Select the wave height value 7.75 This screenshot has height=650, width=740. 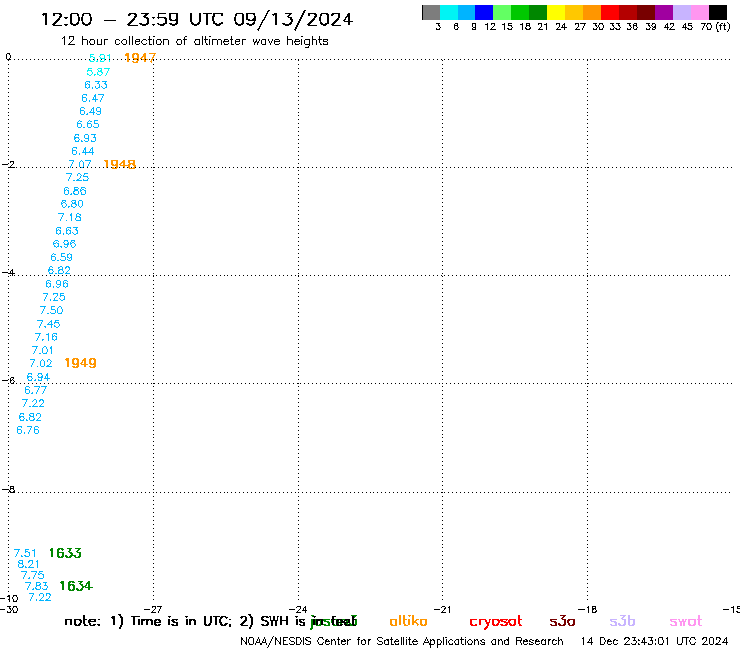click(x=33, y=575)
